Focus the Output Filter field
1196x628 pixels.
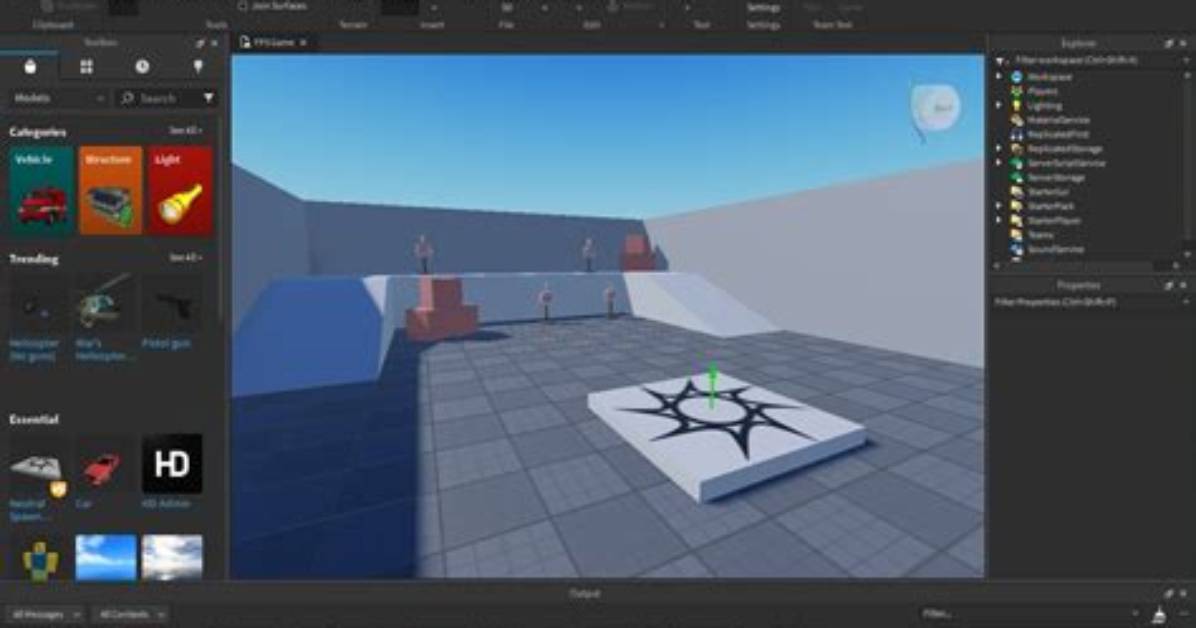click(x=1030, y=614)
